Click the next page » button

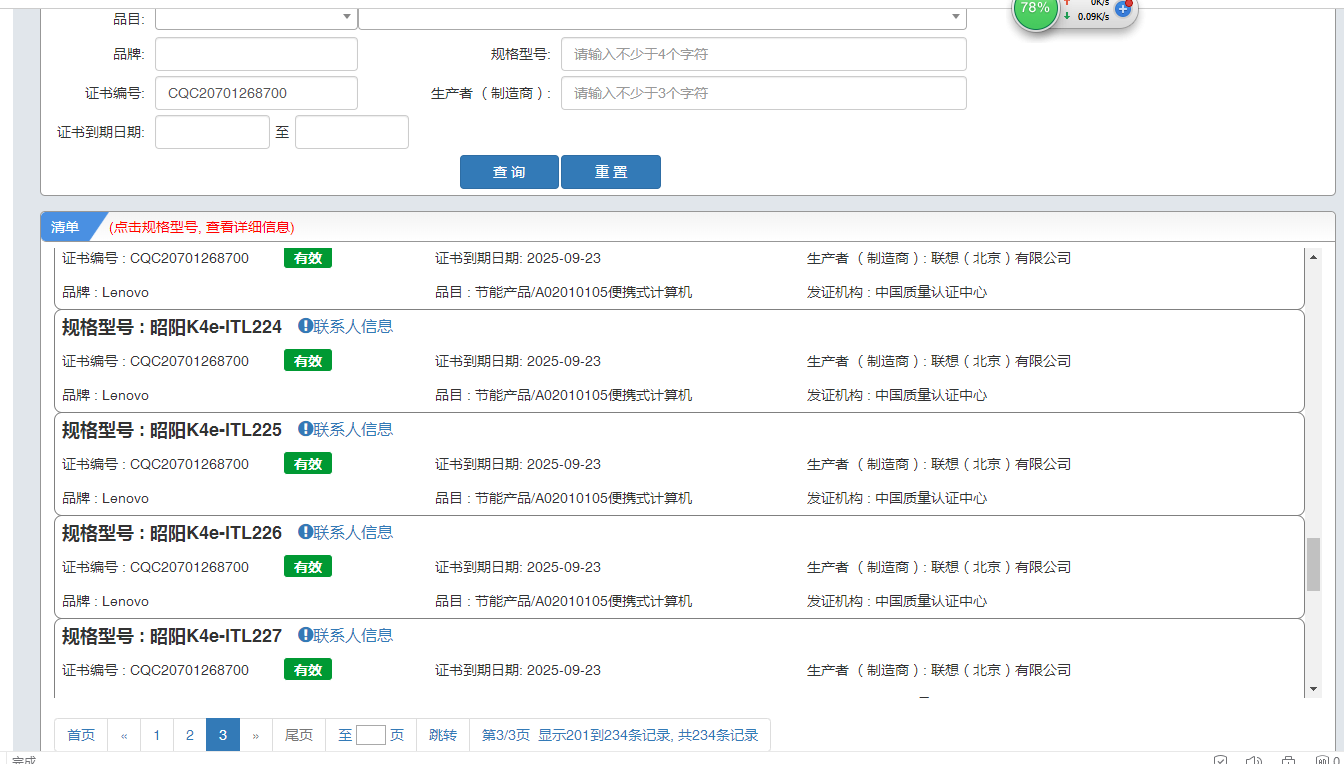pyautogui.click(x=256, y=735)
